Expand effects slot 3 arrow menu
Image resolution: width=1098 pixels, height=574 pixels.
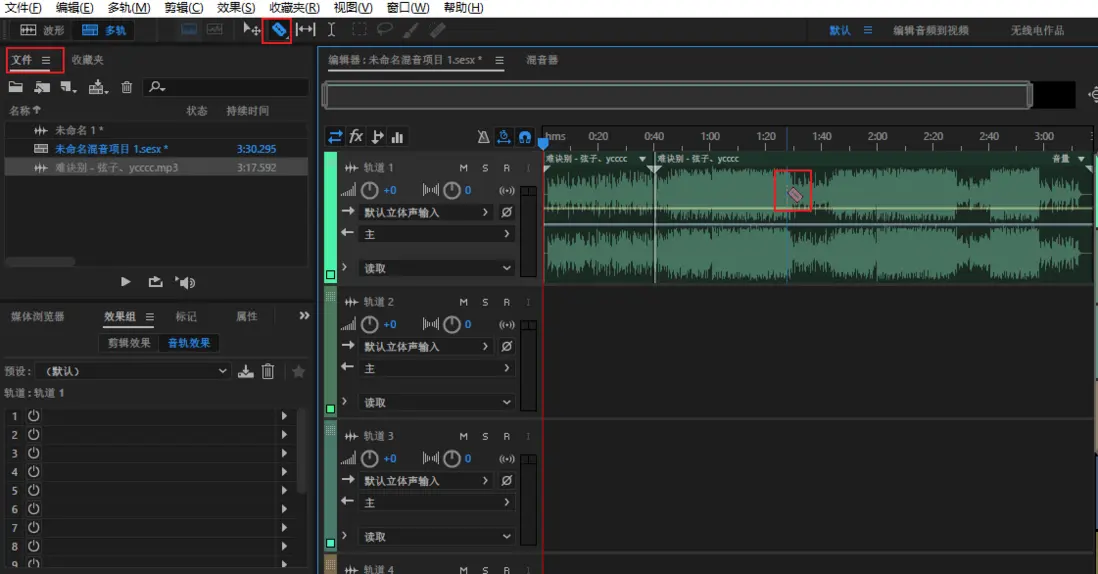tap(284, 454)
